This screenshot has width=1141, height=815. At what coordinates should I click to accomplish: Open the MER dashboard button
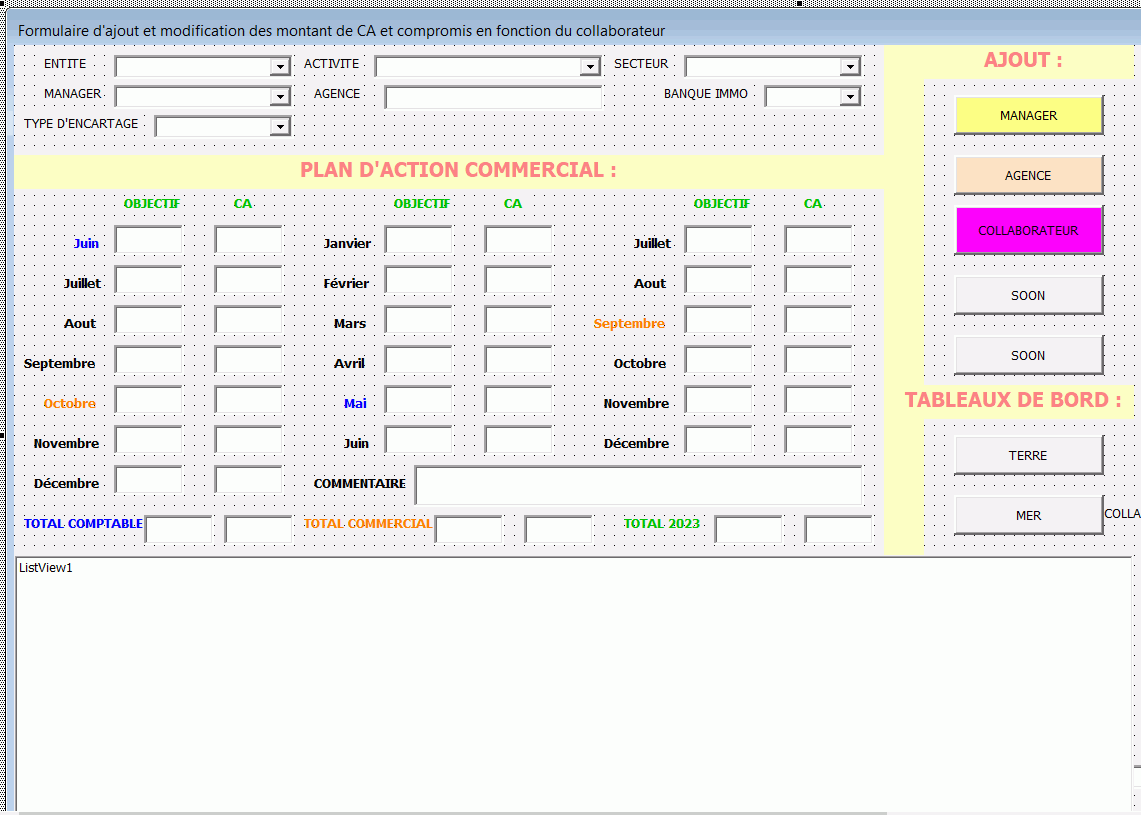pyautogui.click(x=1028, y=515)
